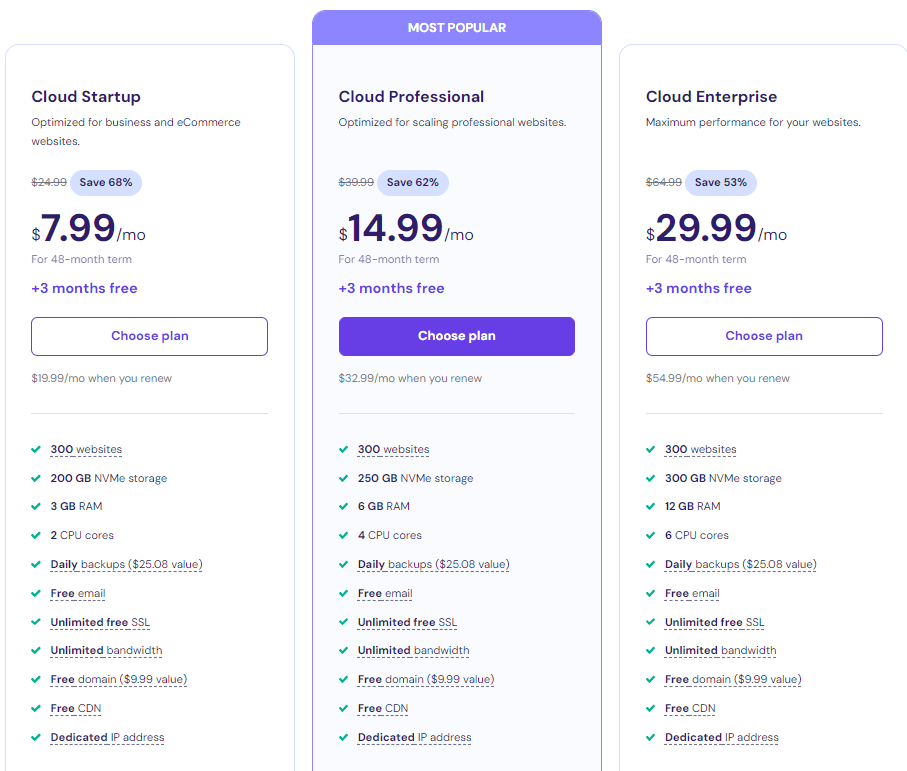Open Free email info in Cloud Startup
This screenshot has height=771, width=907.
point(78,593)
